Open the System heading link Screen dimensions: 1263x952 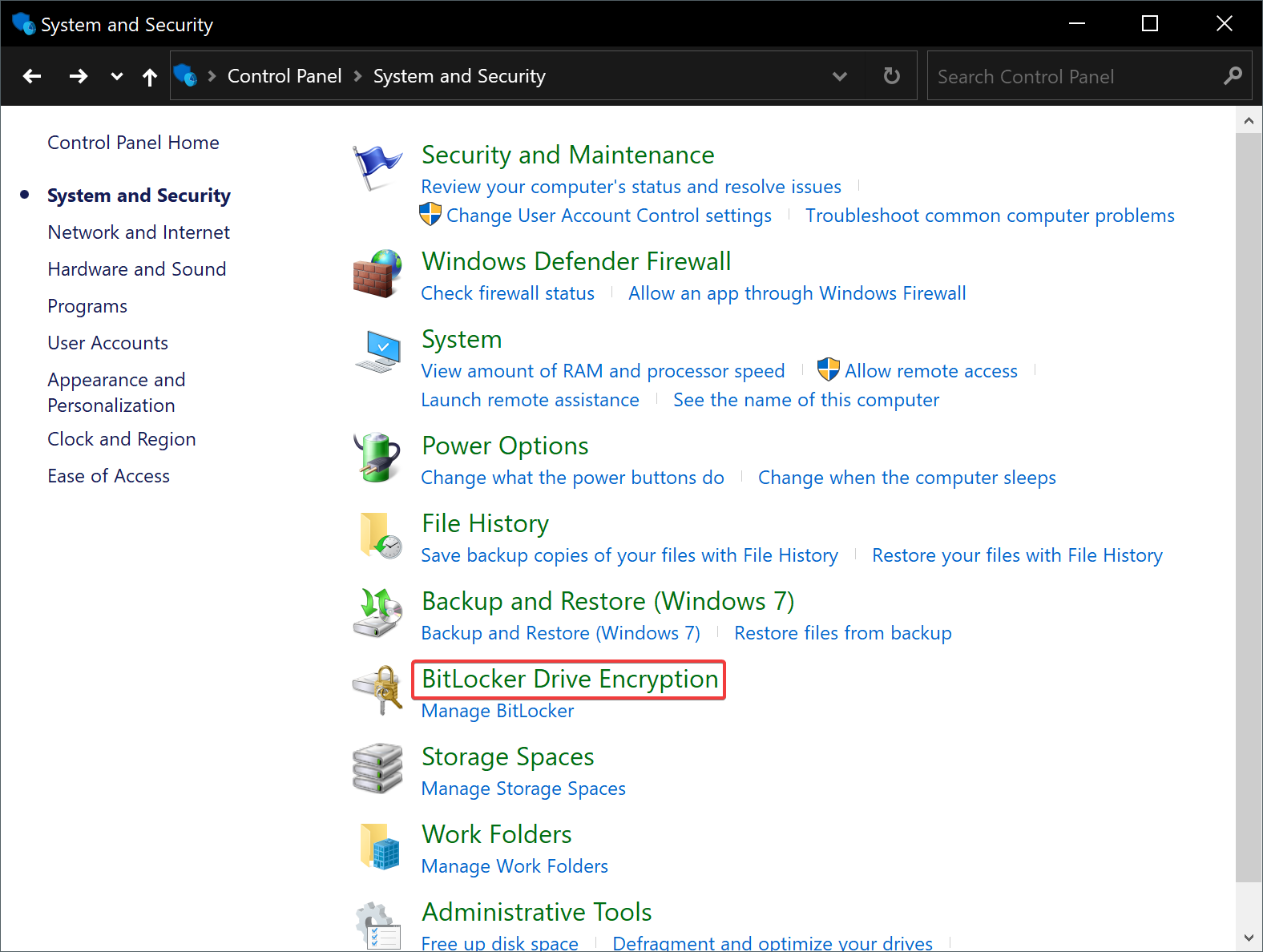462,339
